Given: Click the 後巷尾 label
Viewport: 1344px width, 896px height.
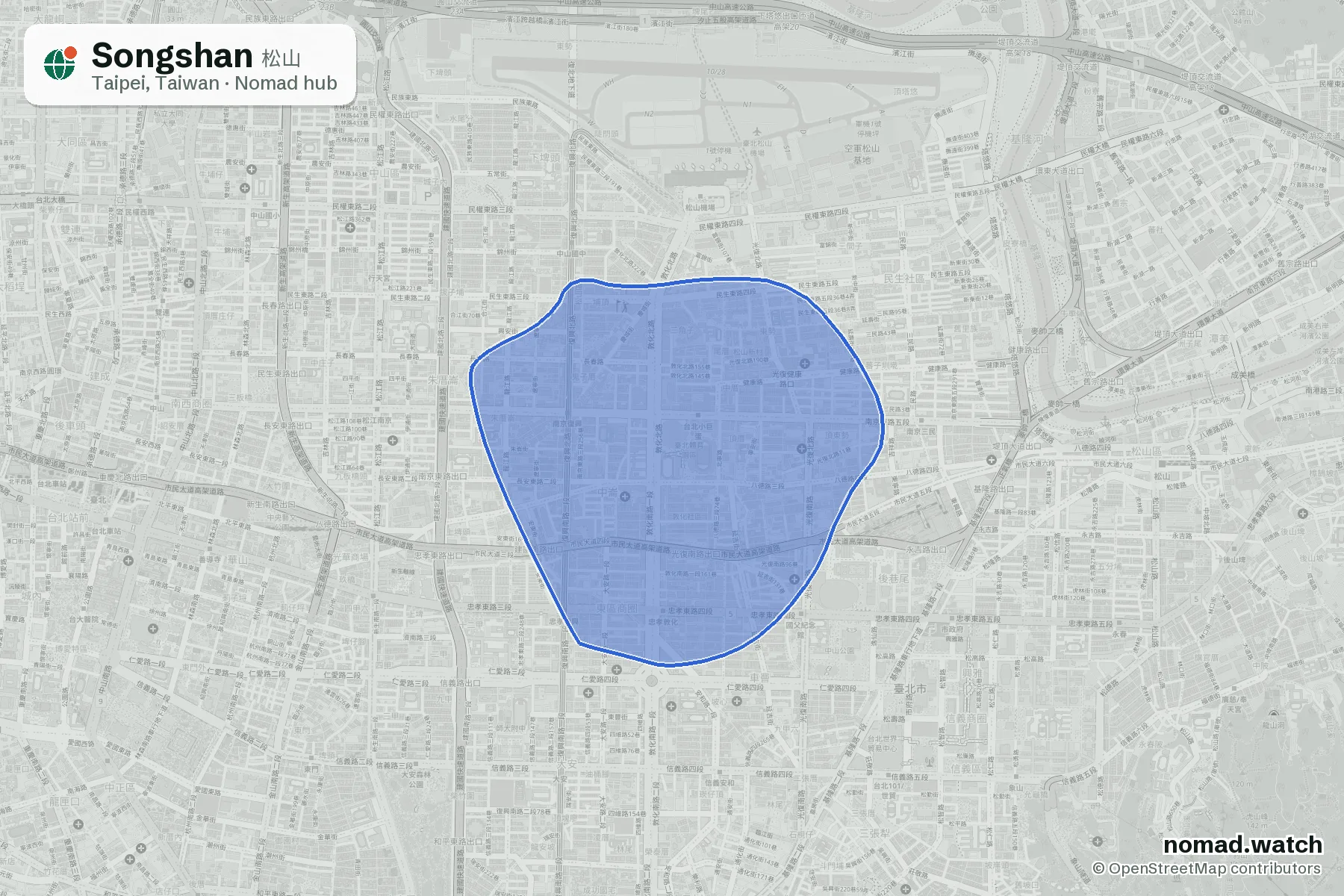Looking at the screenshot, I should [x=893, y=578].
